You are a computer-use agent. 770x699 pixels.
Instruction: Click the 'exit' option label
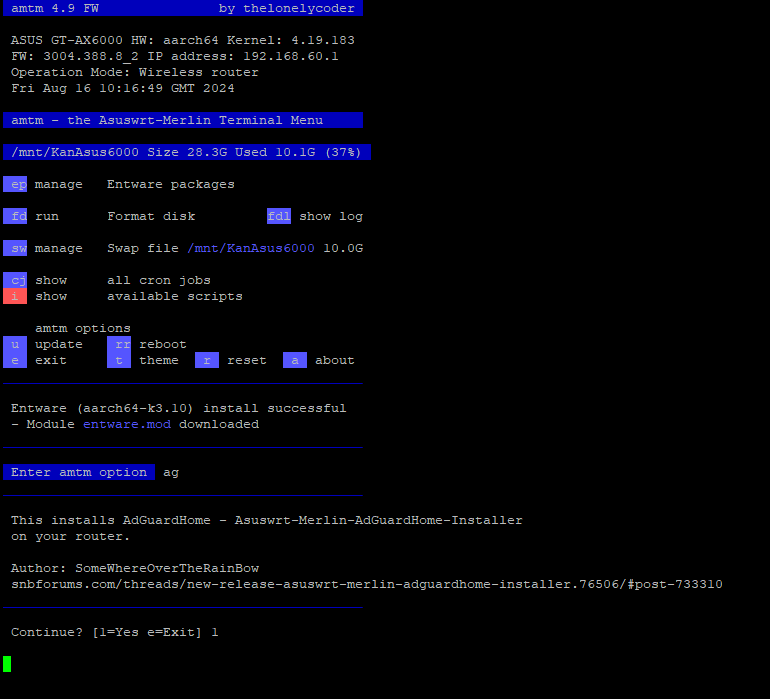51,360
